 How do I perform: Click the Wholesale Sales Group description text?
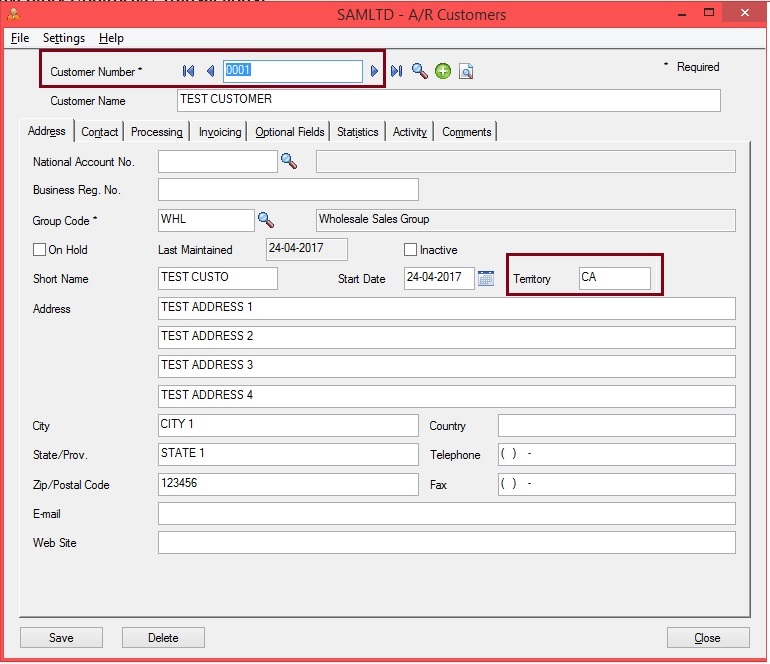(374, 219)
